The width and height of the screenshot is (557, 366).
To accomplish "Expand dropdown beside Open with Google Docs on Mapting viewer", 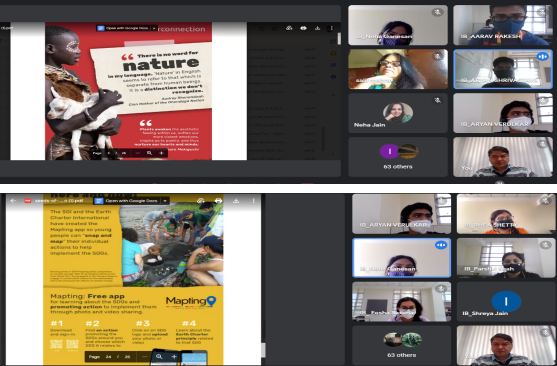I will (165, 201).
